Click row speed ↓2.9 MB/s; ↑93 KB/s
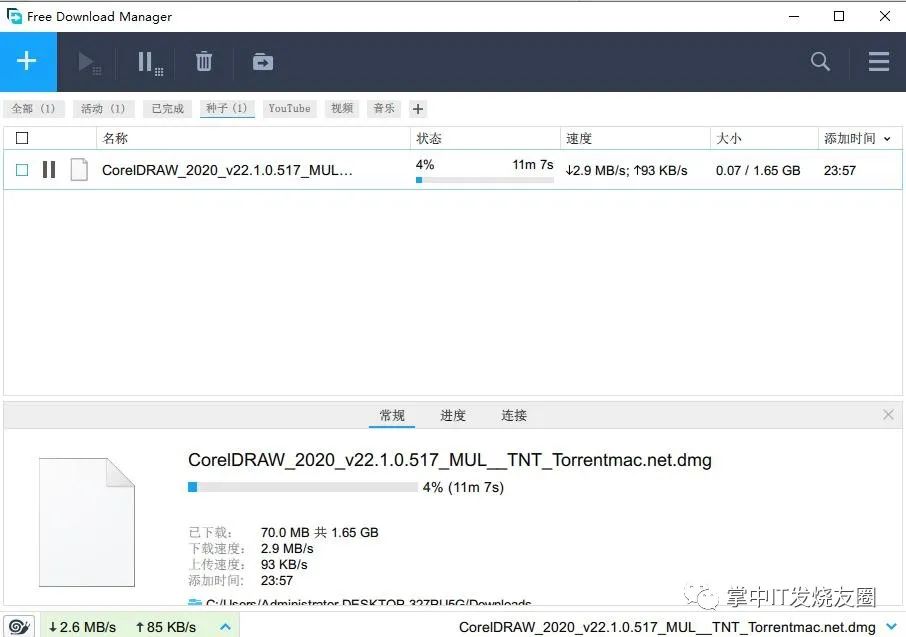Image resolution: width=906 pixels, height=637 pixels. click(626, 171)
